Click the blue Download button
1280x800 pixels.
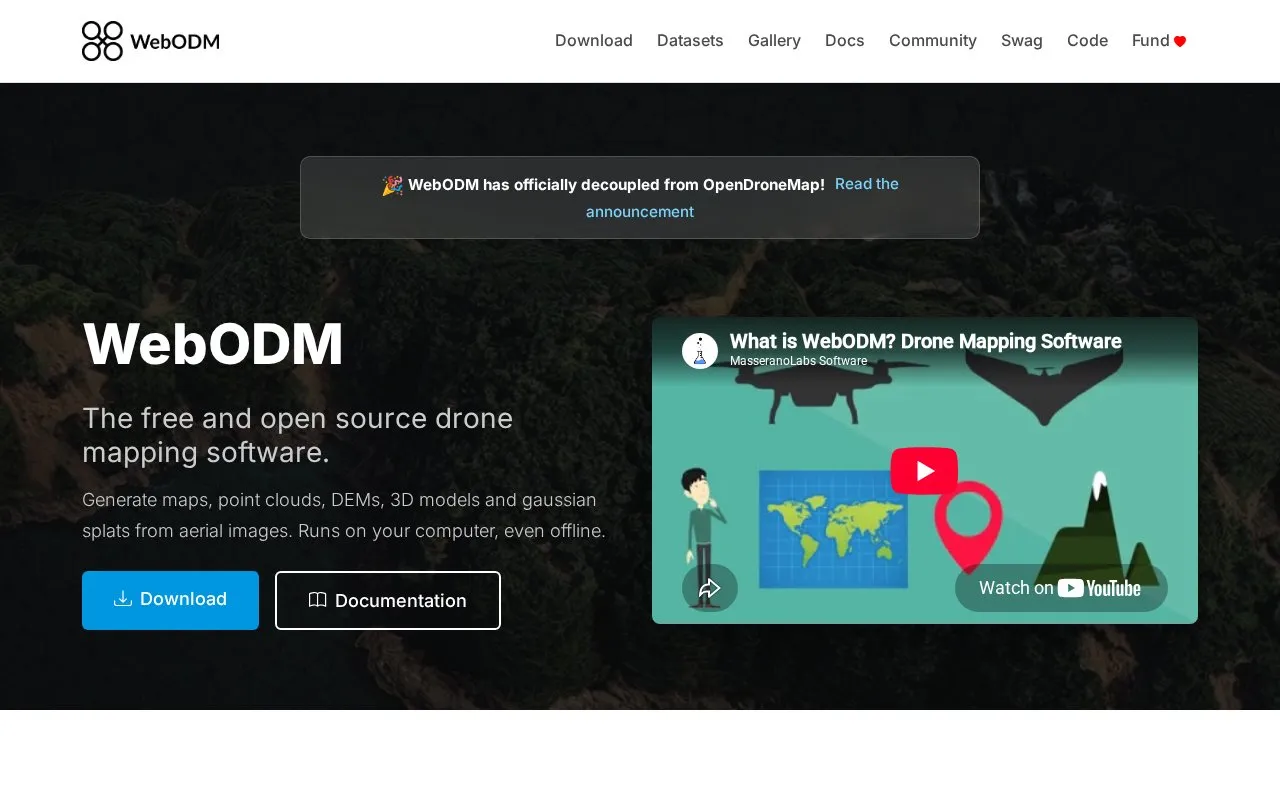170,600
